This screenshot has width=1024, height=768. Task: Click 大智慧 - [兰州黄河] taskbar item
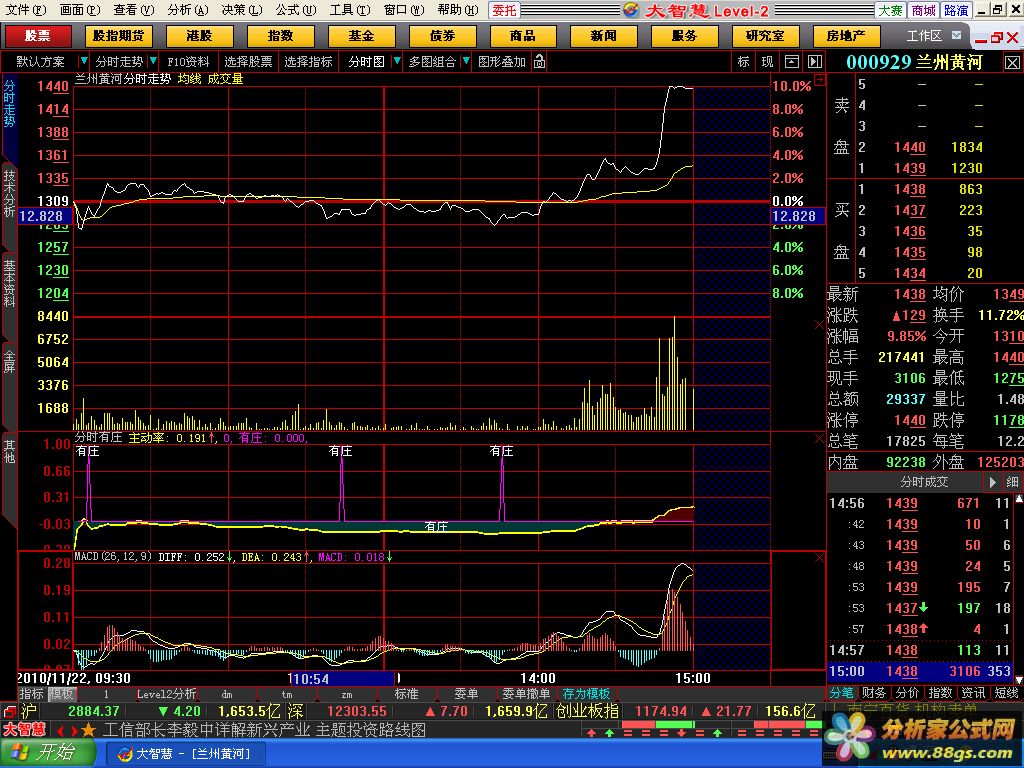[x=185, y=754]
